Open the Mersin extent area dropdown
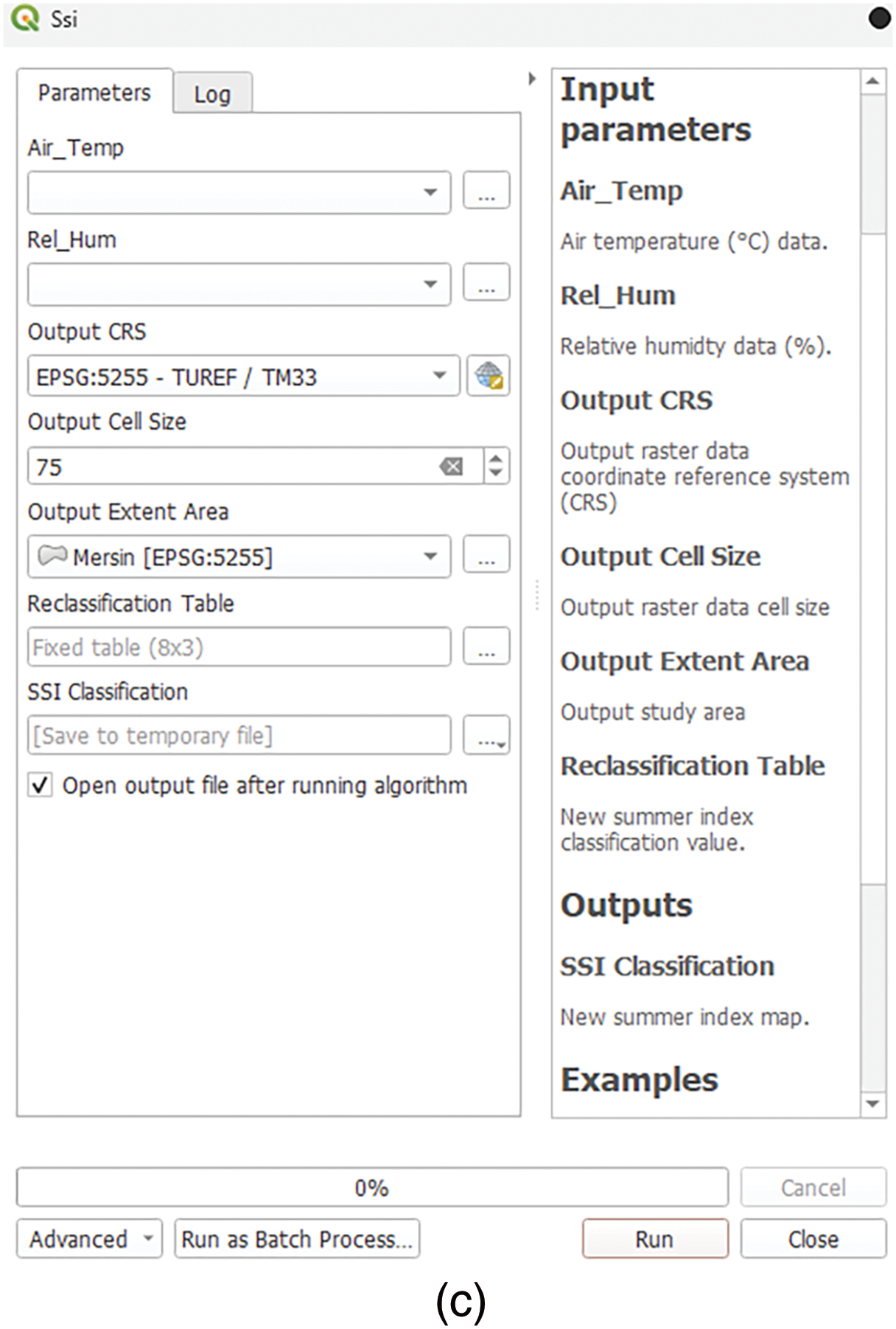 [x=430, y=557]
